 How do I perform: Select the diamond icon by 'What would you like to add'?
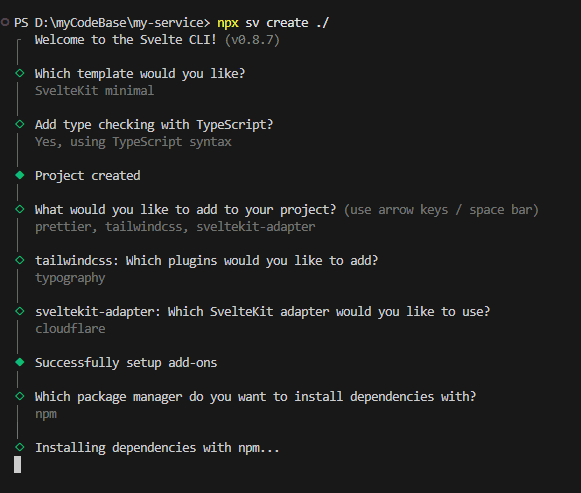click(x=20, y=209)
